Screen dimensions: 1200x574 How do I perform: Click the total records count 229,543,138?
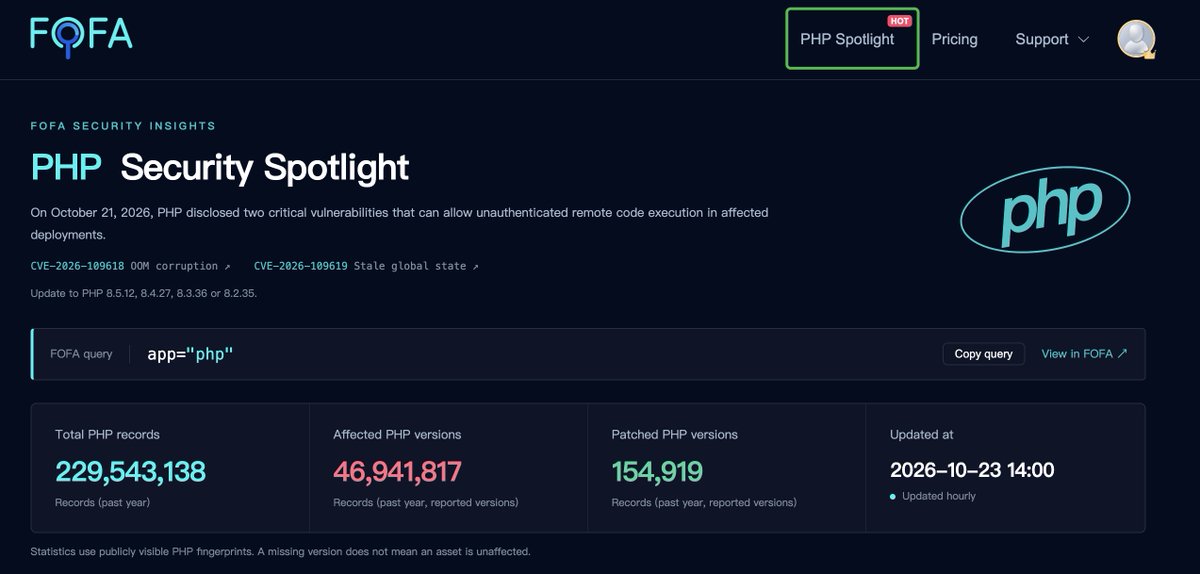130,471
